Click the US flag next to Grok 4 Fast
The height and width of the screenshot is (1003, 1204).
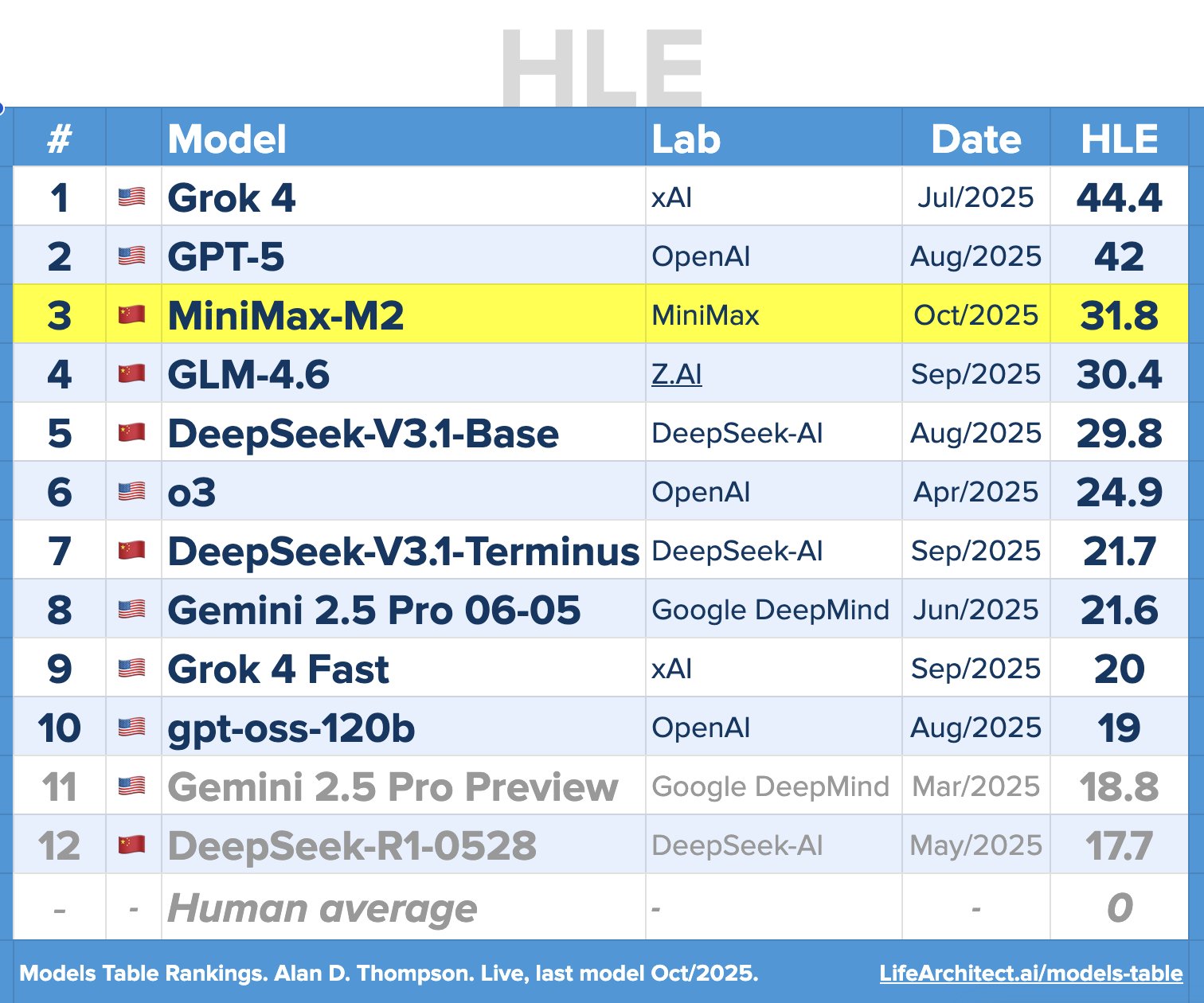pyautogui.click(x=131, y=668)
